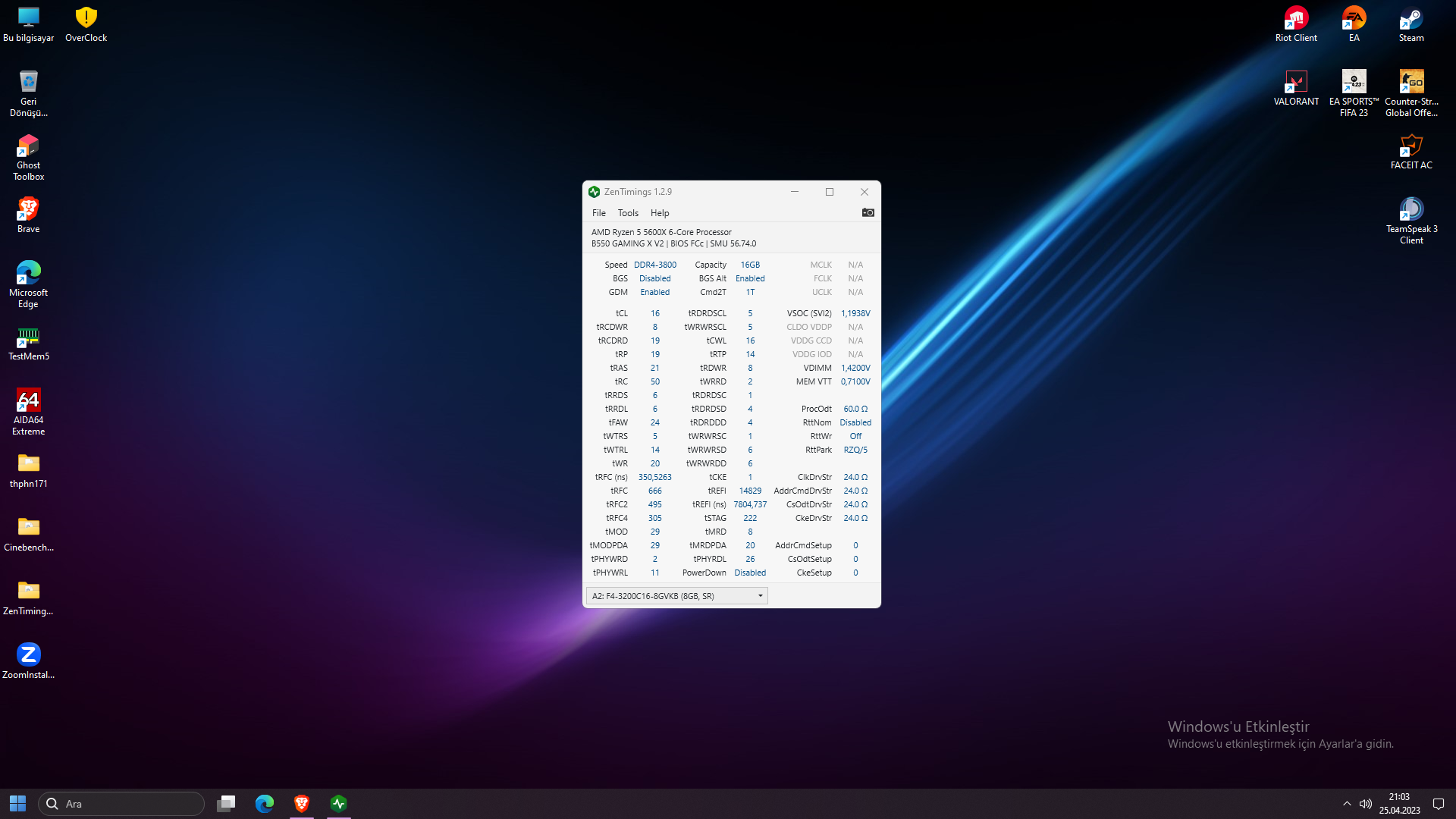1456x819 pixels.
Task: Open the File menu in ZenTimings
Action: click(x=598, y=213)
